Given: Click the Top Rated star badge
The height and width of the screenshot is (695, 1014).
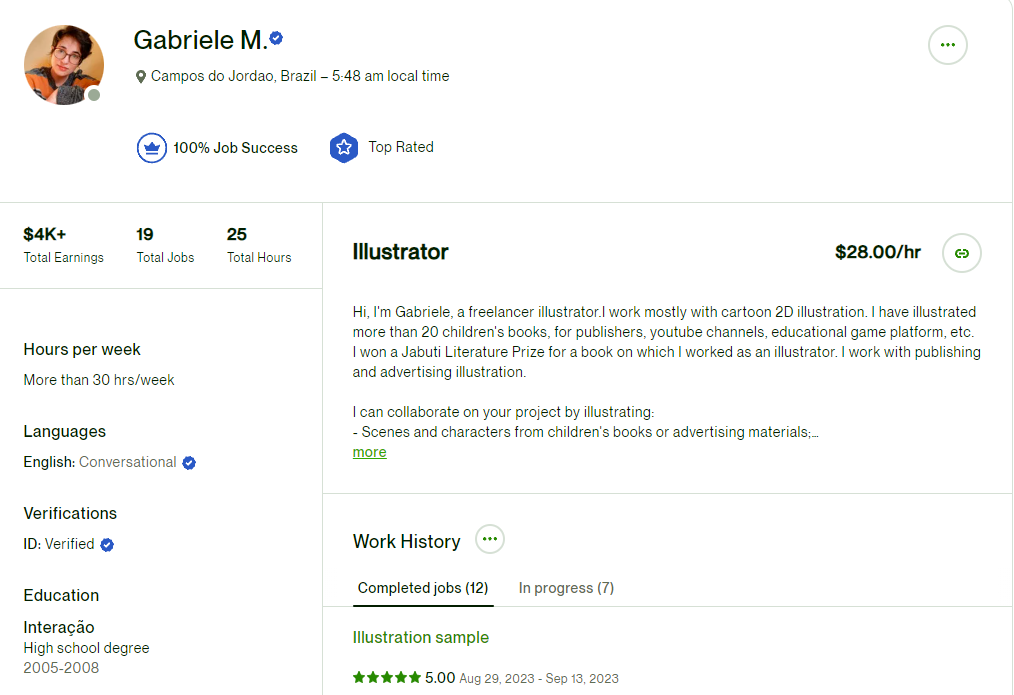Looking at the screenshot, I should click(343, 148).
